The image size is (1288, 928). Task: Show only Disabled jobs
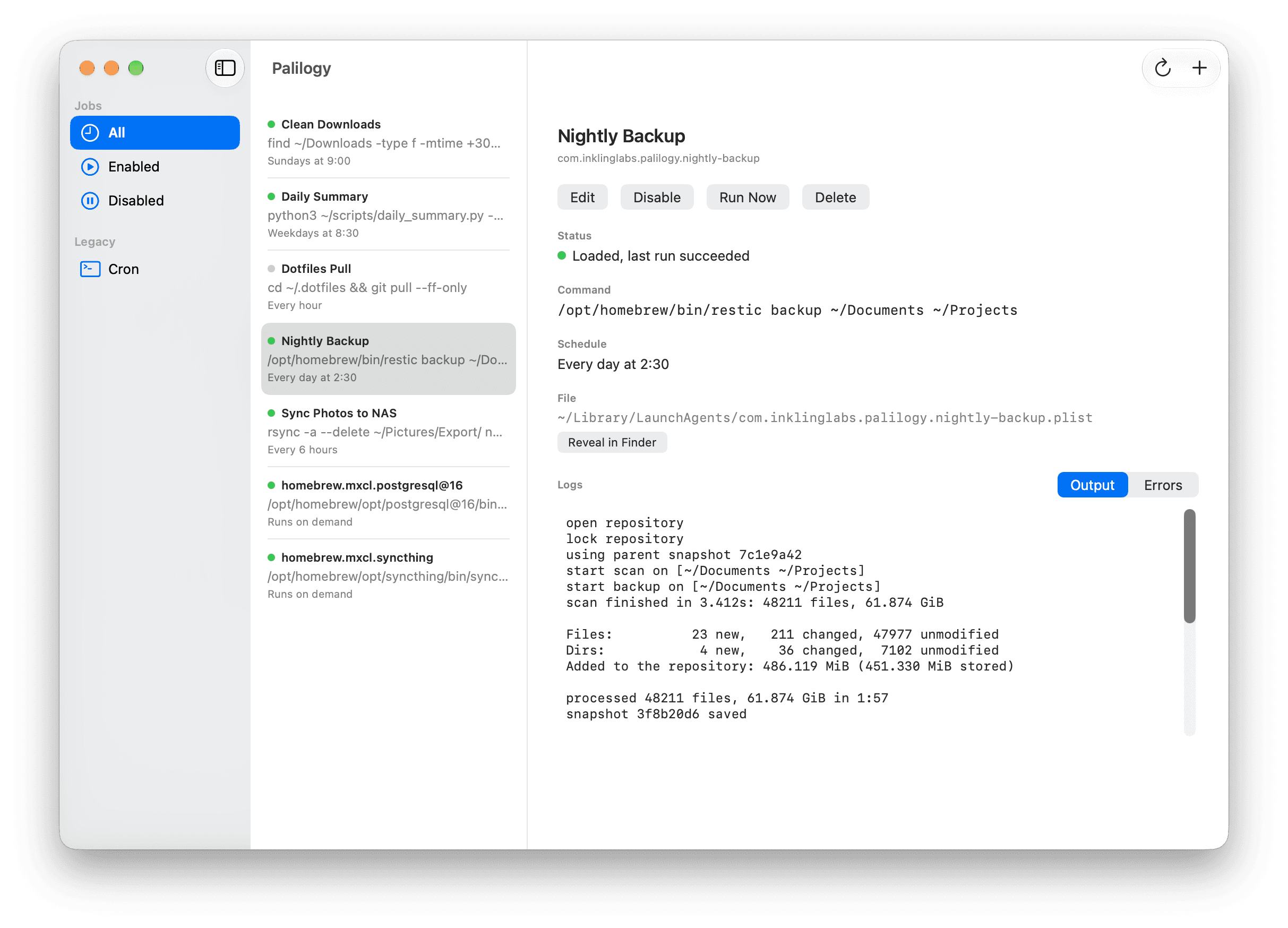[155, 201]
